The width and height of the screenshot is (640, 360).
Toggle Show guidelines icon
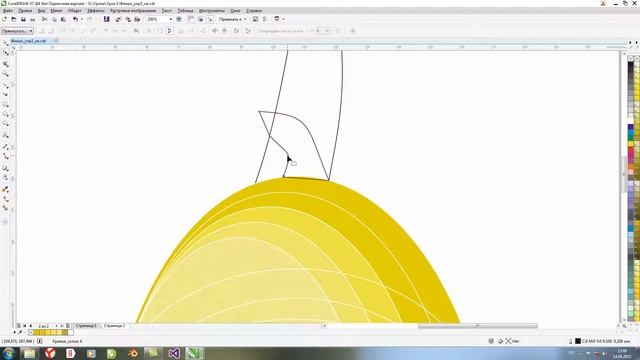[210, 19]
